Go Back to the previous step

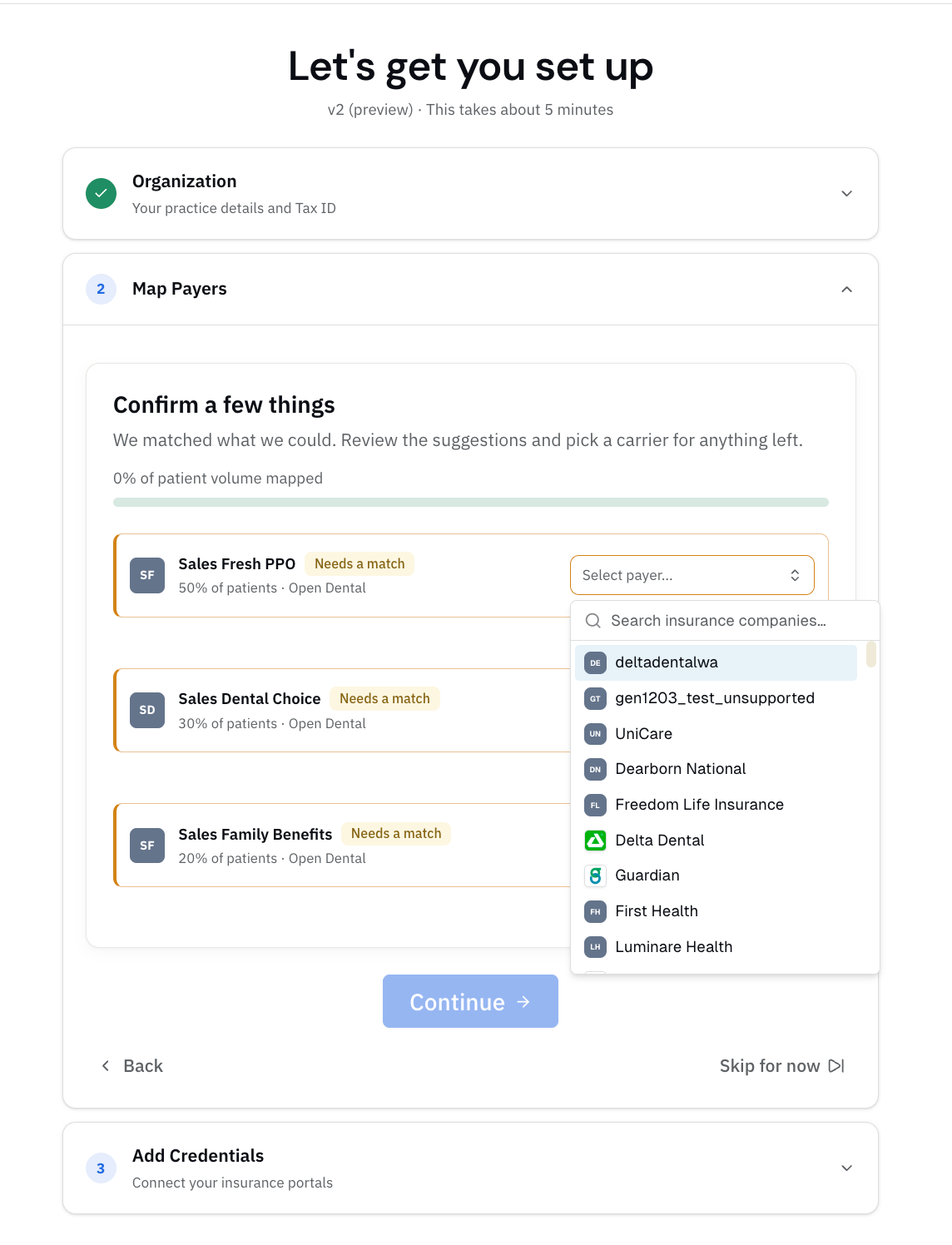pos(131,1066)
